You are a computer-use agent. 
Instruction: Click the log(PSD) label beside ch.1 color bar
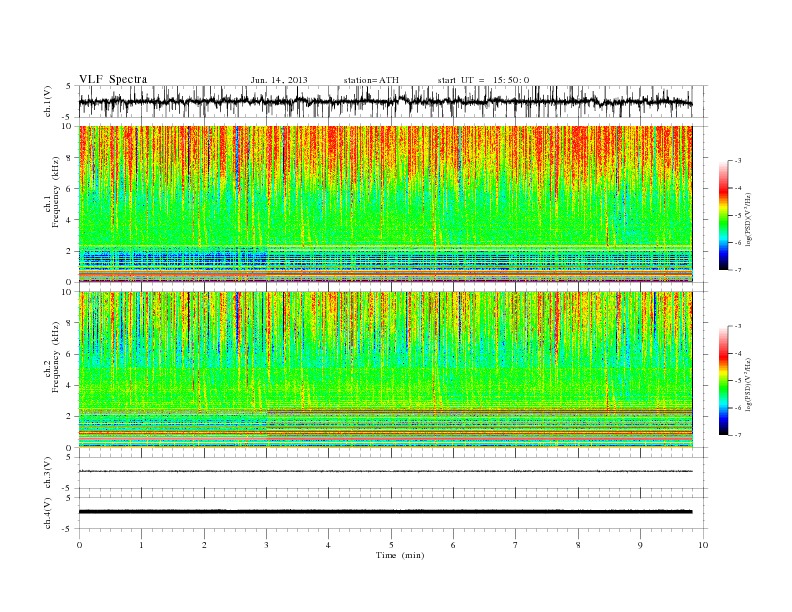(x=749, y=220)
